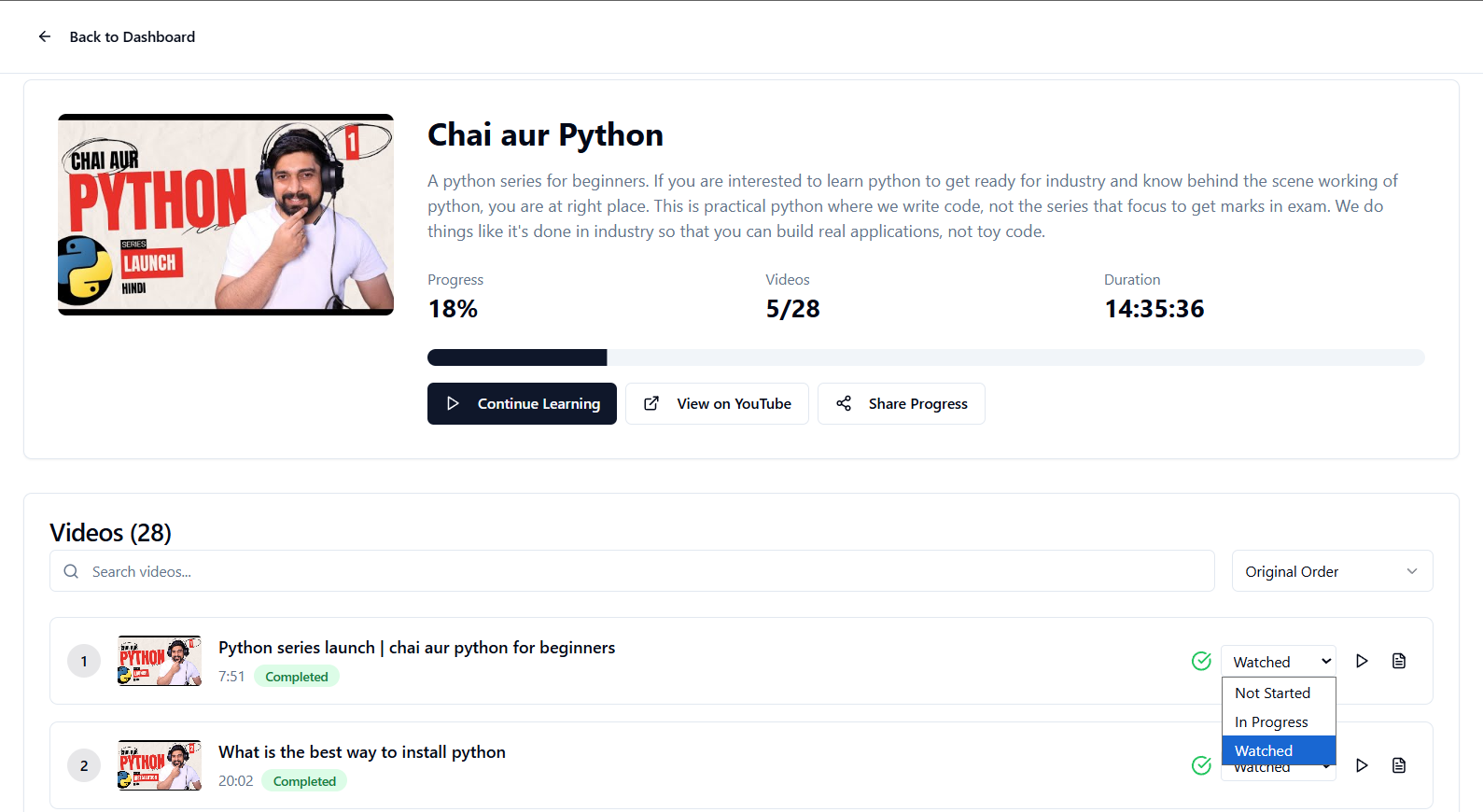Screen dimensions: 1483x812
Task: Click the number 2 video badge
Action: coord(84,765)
